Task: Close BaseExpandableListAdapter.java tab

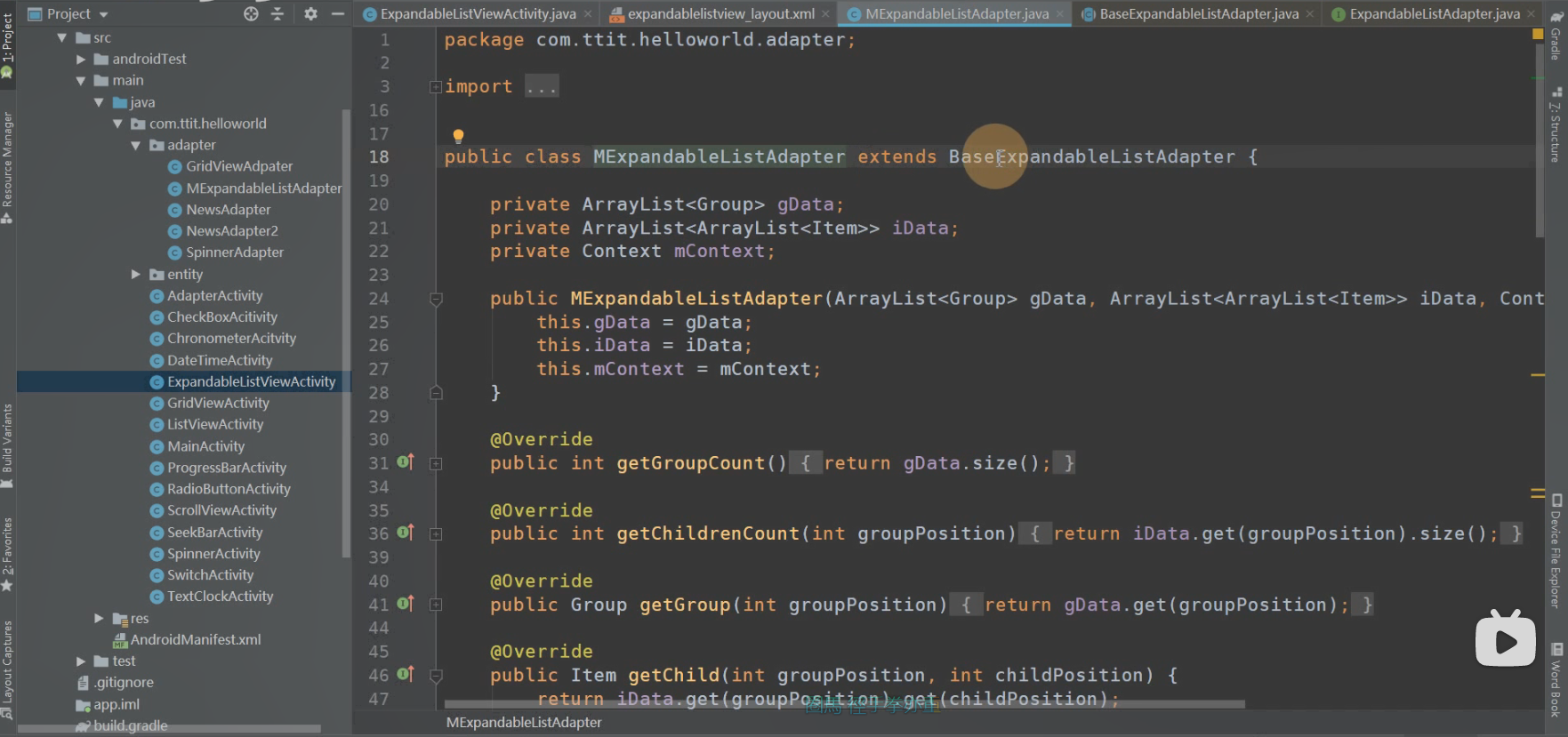Action: tap(1309, 13)
